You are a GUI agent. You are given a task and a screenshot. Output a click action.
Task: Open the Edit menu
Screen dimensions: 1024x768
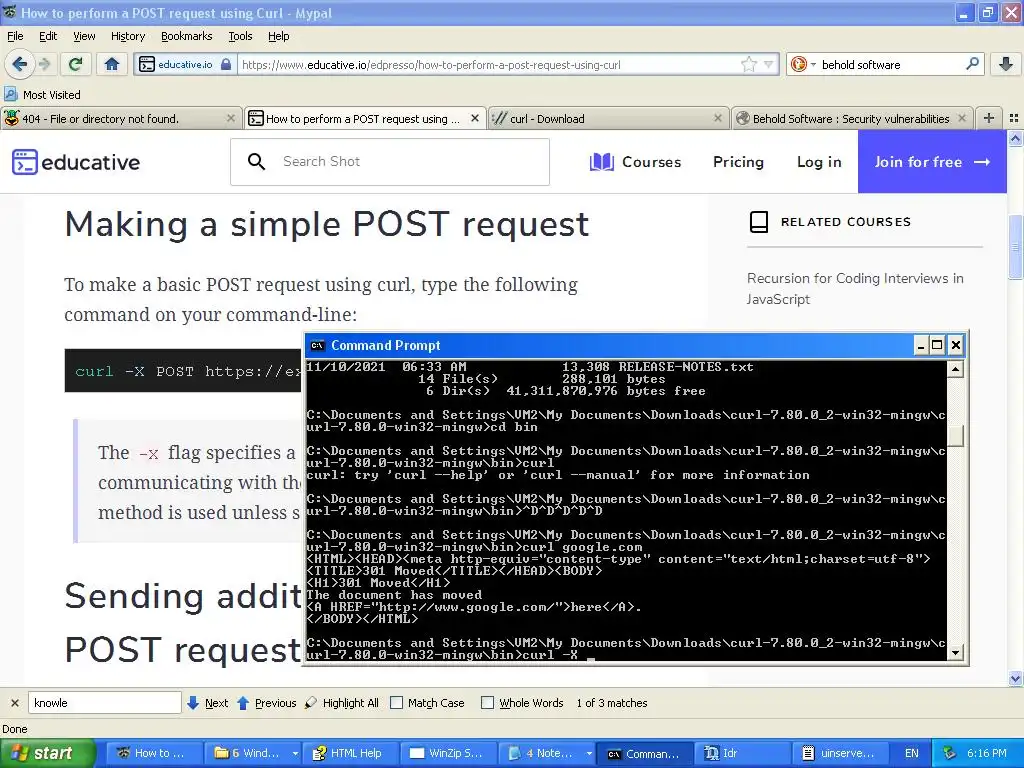tap(48, 36)
